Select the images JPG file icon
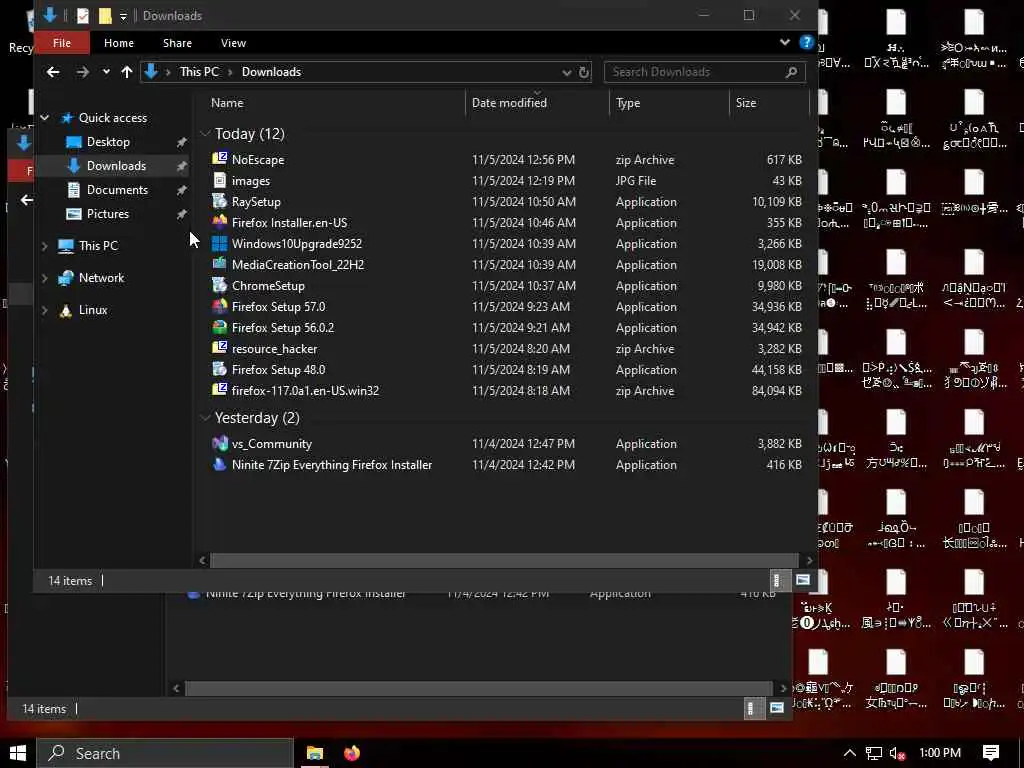The width and height of the screenshot is (1024, 768). click(219, 180)
